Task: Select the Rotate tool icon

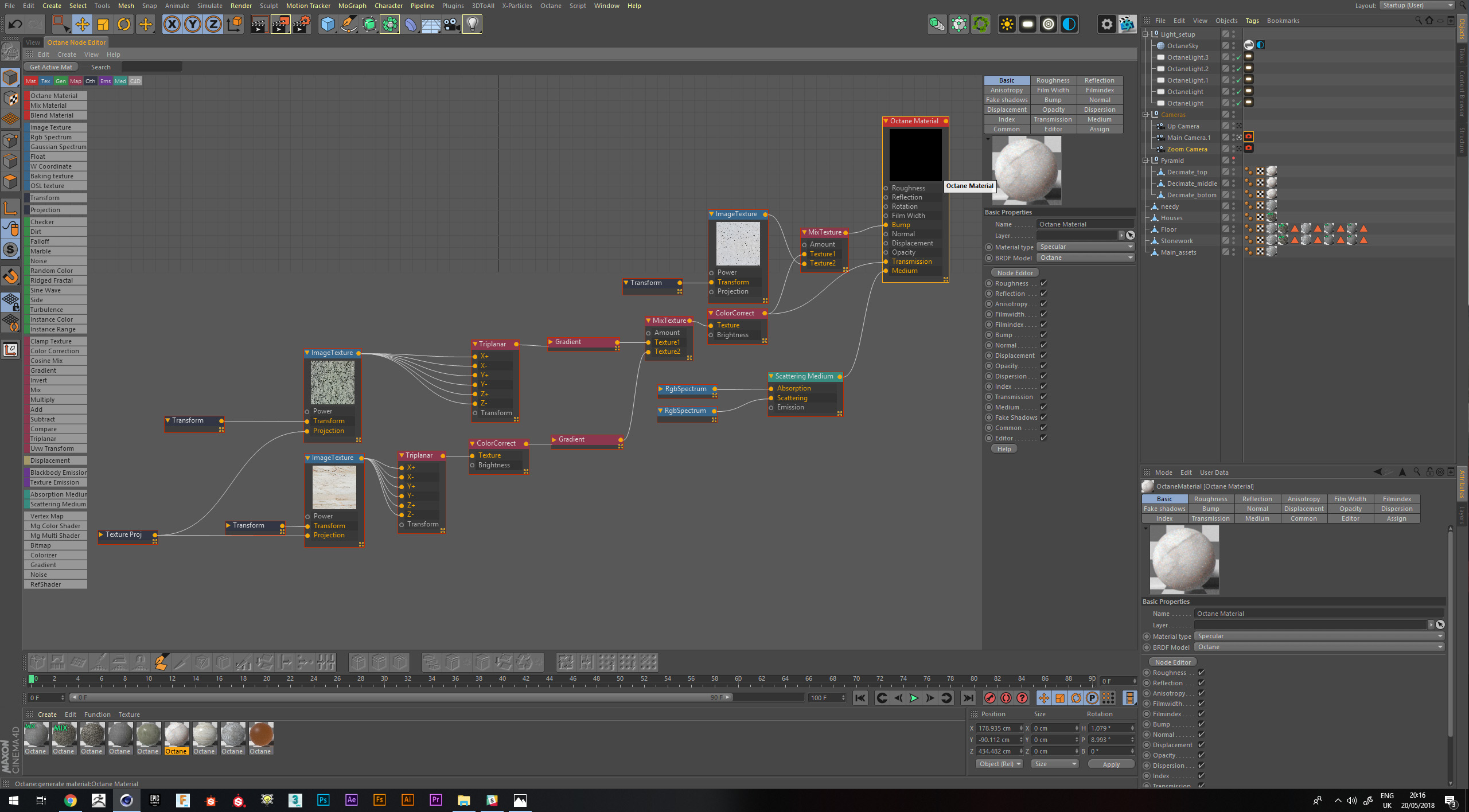Action: point(124,24)
